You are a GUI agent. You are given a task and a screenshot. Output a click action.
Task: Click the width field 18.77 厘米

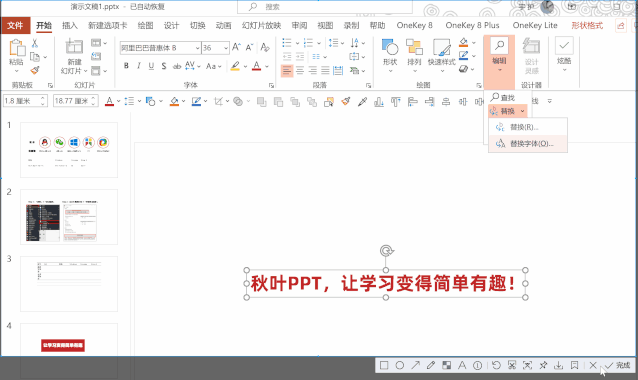point(76,101)
